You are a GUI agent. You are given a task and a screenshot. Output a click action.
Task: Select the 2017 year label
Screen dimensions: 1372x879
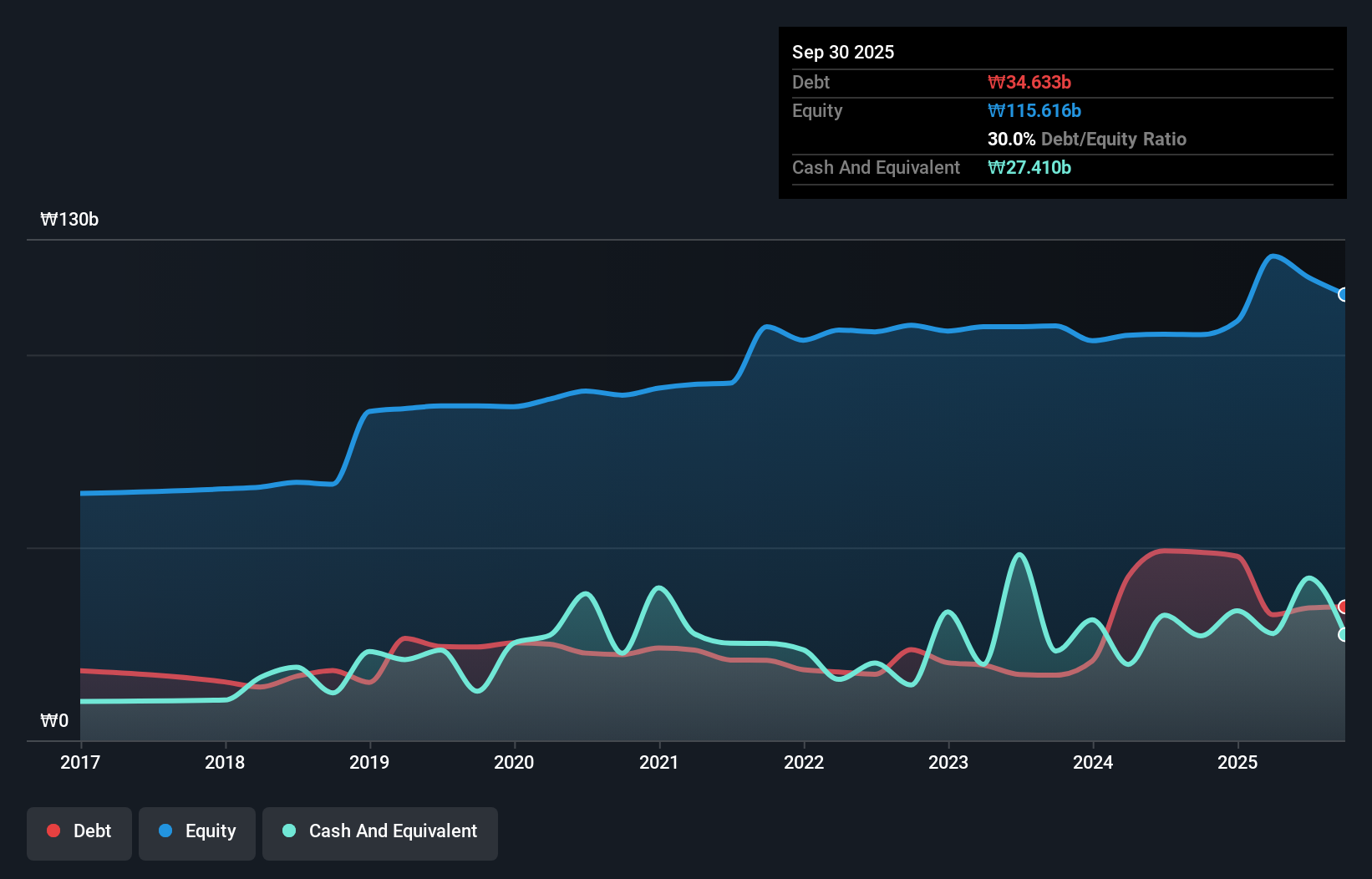(x=79, y=762)
